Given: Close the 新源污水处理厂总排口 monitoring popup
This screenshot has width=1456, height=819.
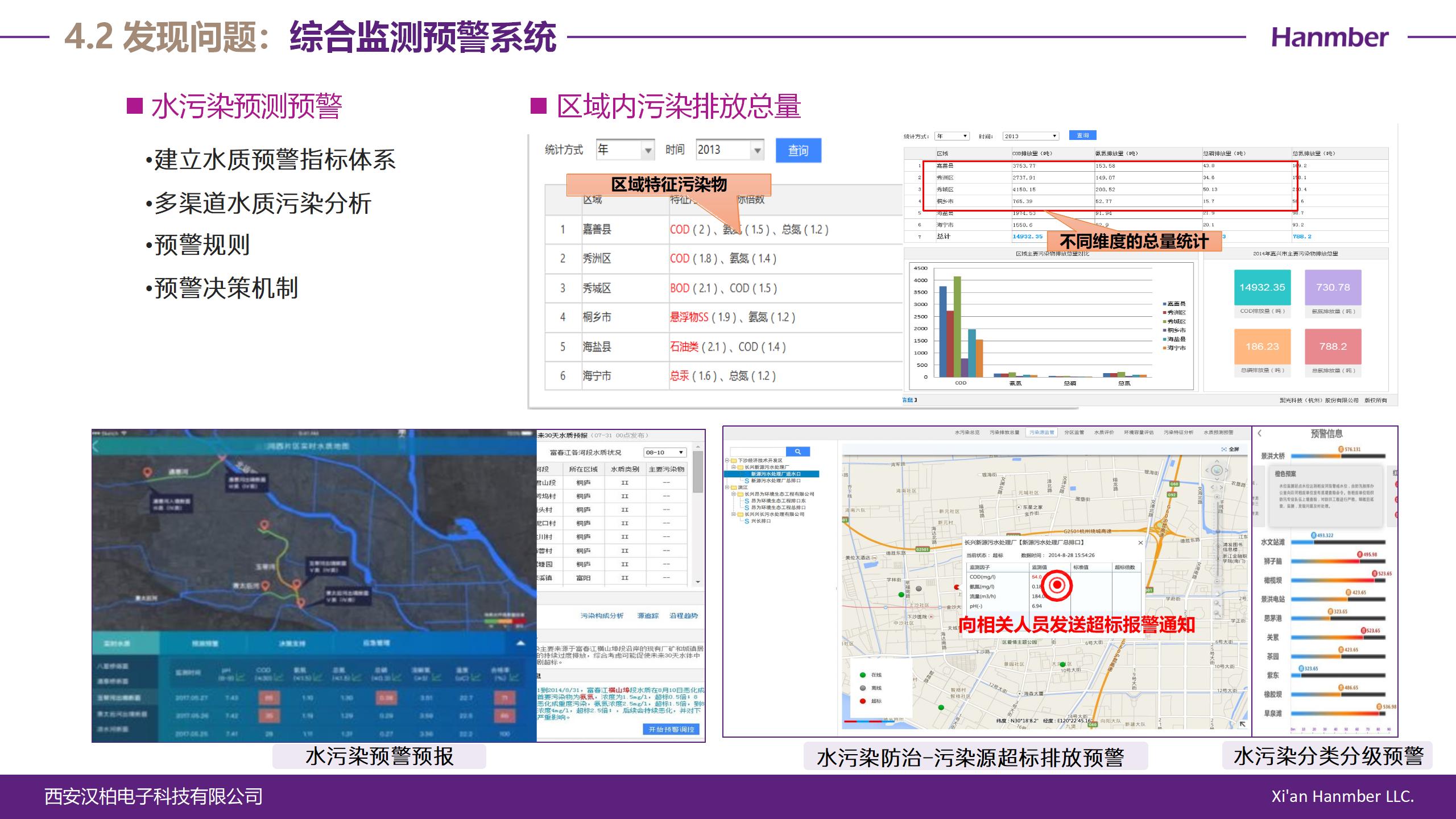Looking at the screenshot, I should pyautogui.click(x=1140, y=543).
